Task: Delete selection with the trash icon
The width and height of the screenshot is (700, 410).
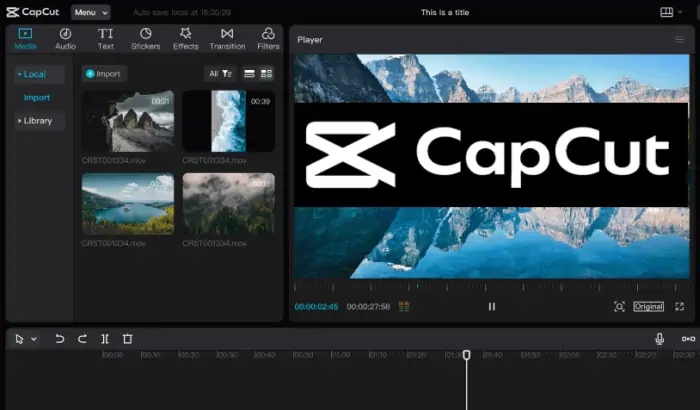Action: point(128,339)
